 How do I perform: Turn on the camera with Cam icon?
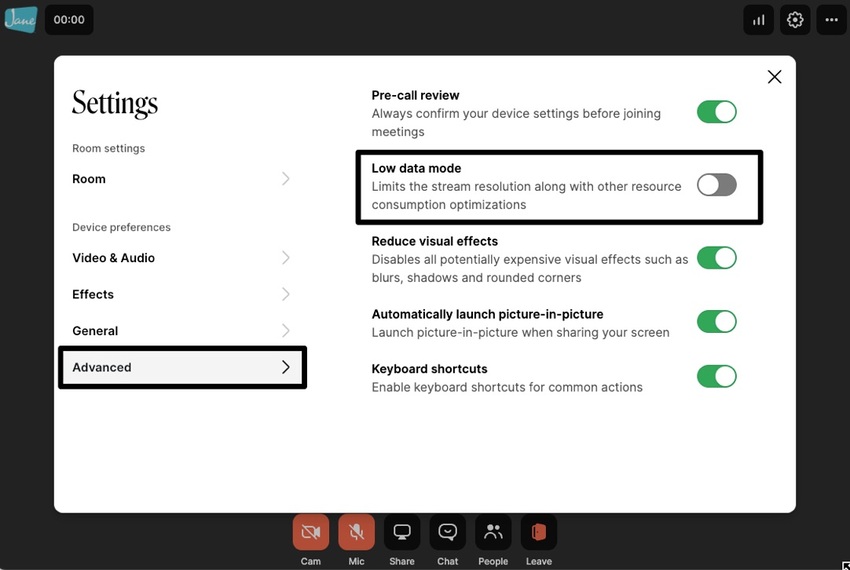pyautogui.click(x=310, y=532)
